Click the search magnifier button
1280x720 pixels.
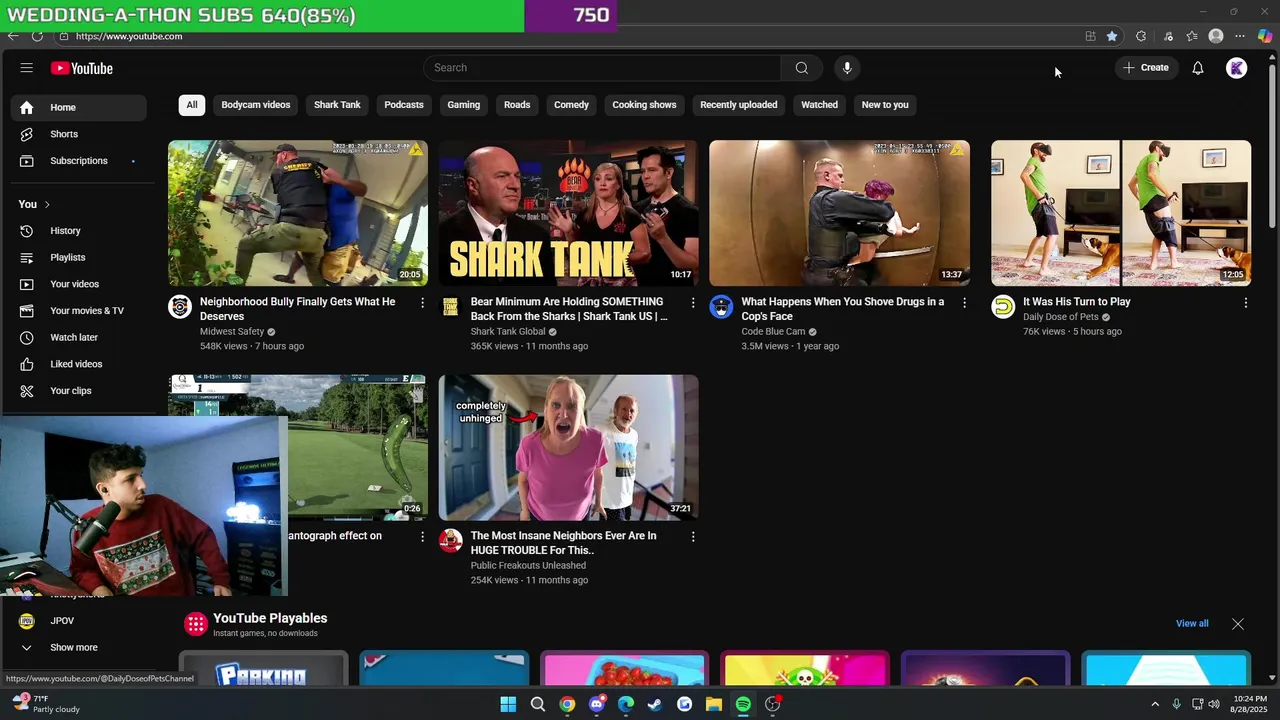click(801, 68)
